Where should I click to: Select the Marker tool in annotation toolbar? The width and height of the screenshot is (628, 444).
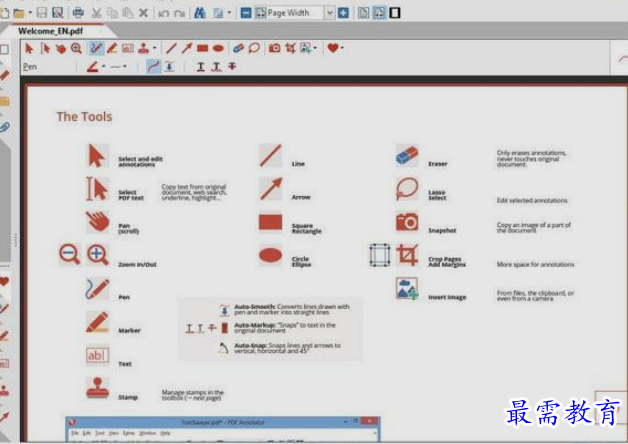(x=112, y=48)
